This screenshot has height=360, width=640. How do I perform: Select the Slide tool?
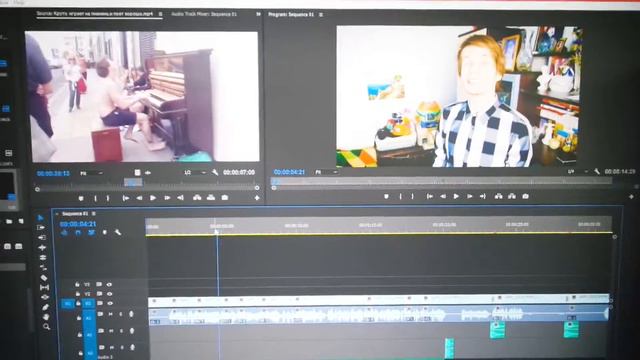pyautogui.click(x=45, y=297)
